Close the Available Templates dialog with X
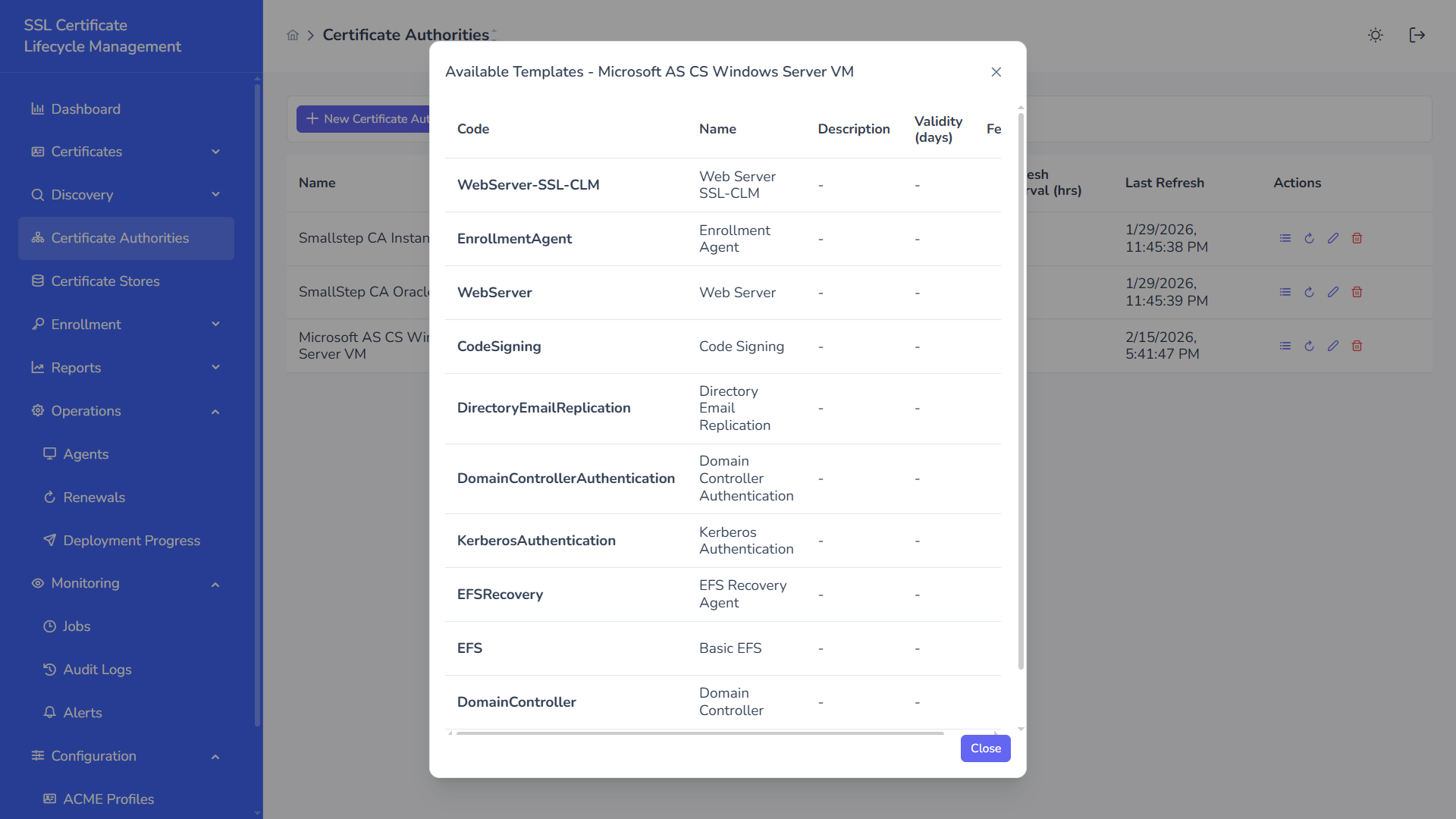Viewport: 1456px width, 819px height. pos(996,72)
